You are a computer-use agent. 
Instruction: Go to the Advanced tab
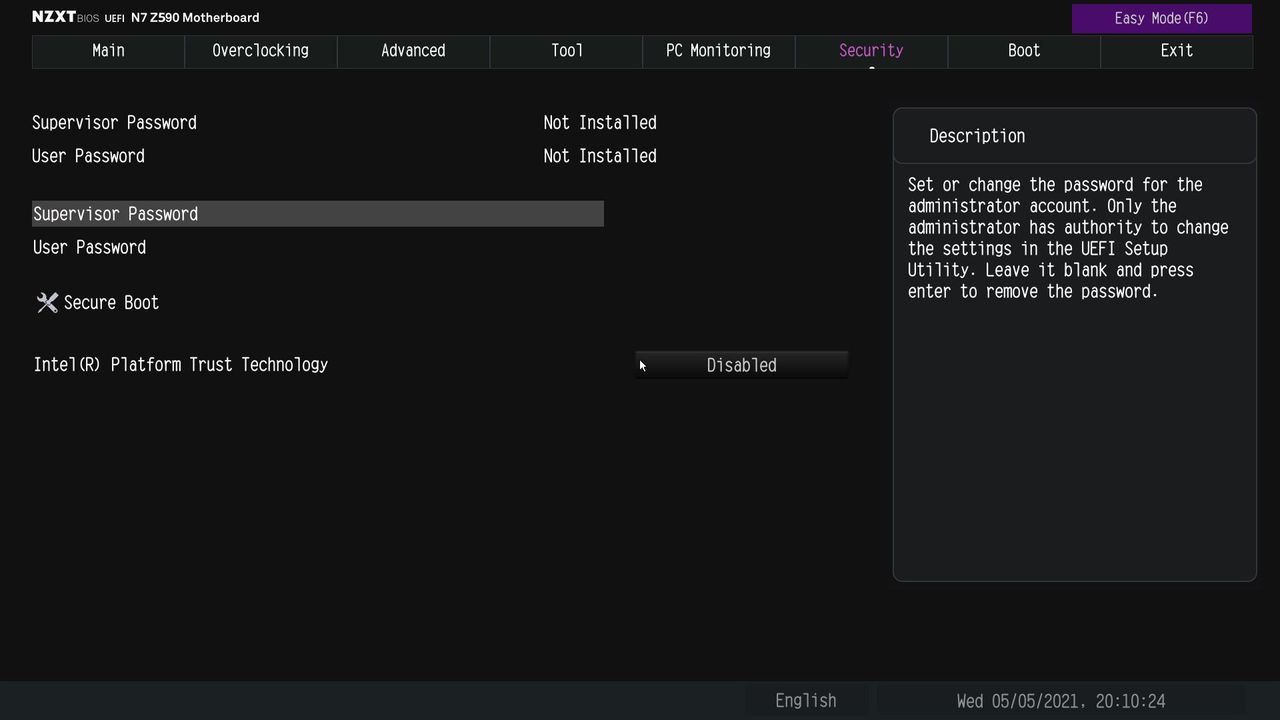coord(413,51)
